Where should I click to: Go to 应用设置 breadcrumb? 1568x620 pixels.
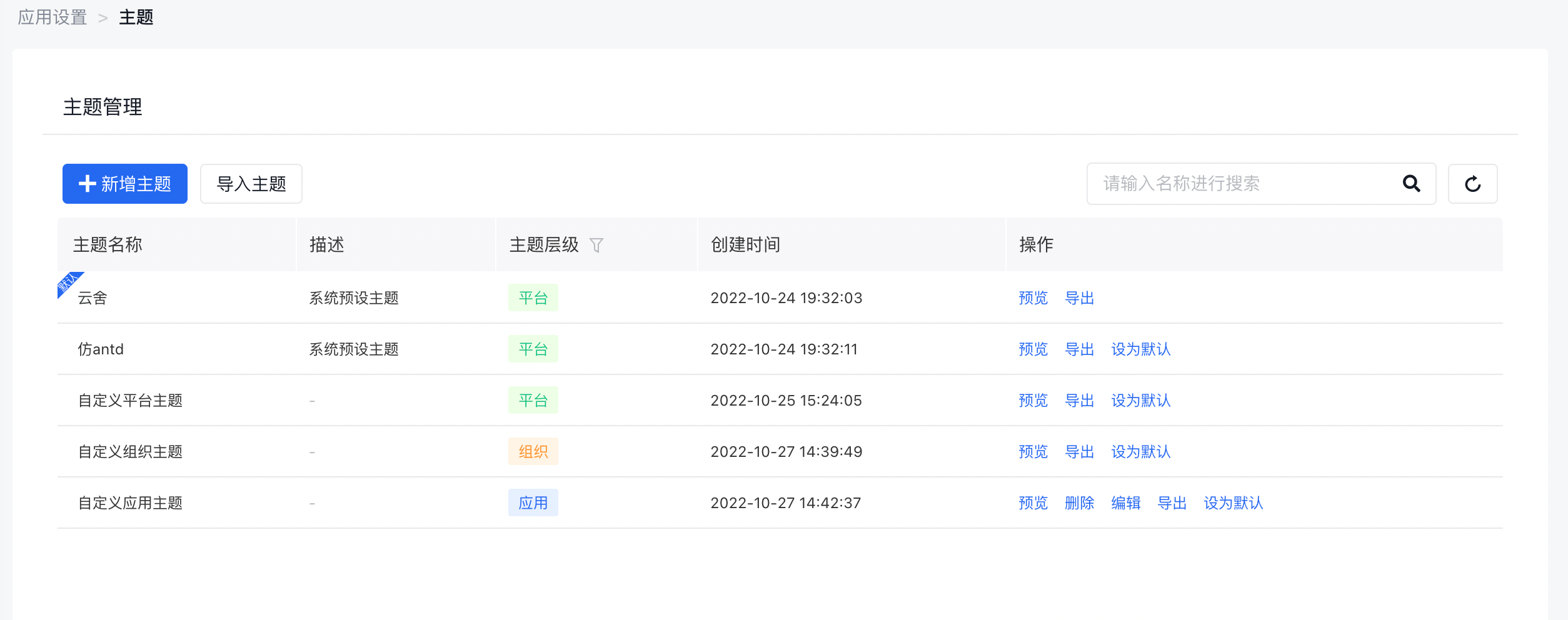[x=53, y=17]
